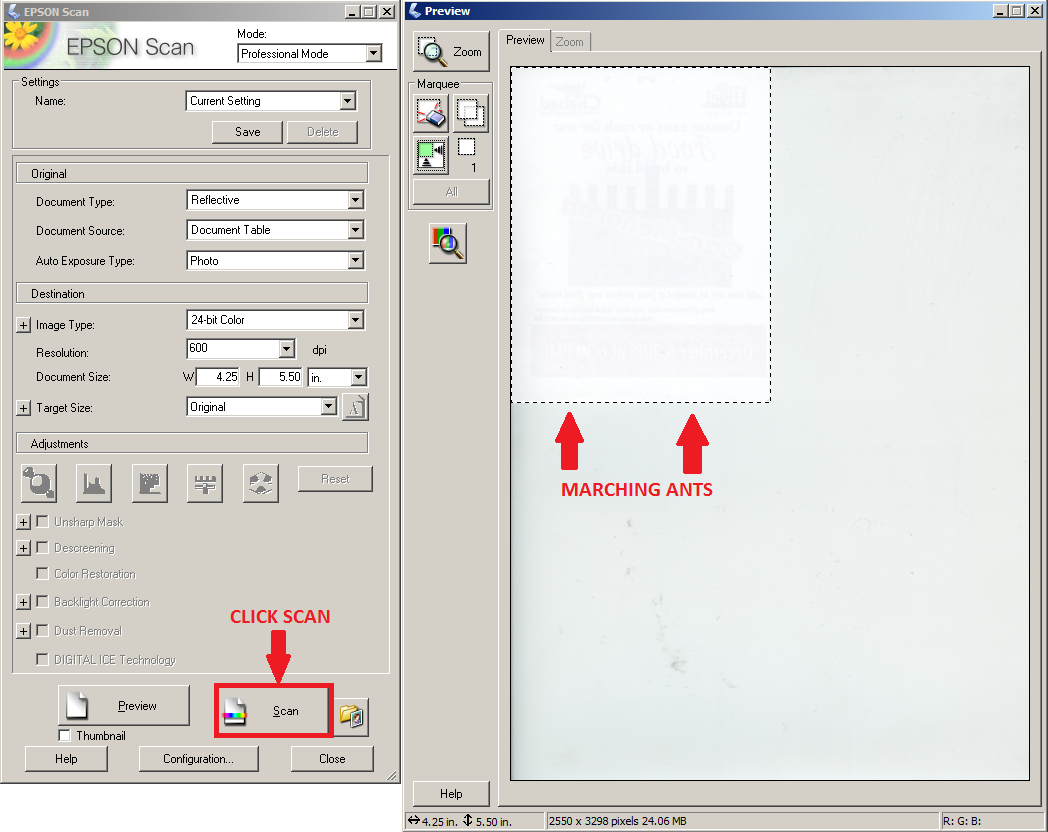Expand the Image Type plus box
This screenshot has height=832, width=1048.
[23, 325]
